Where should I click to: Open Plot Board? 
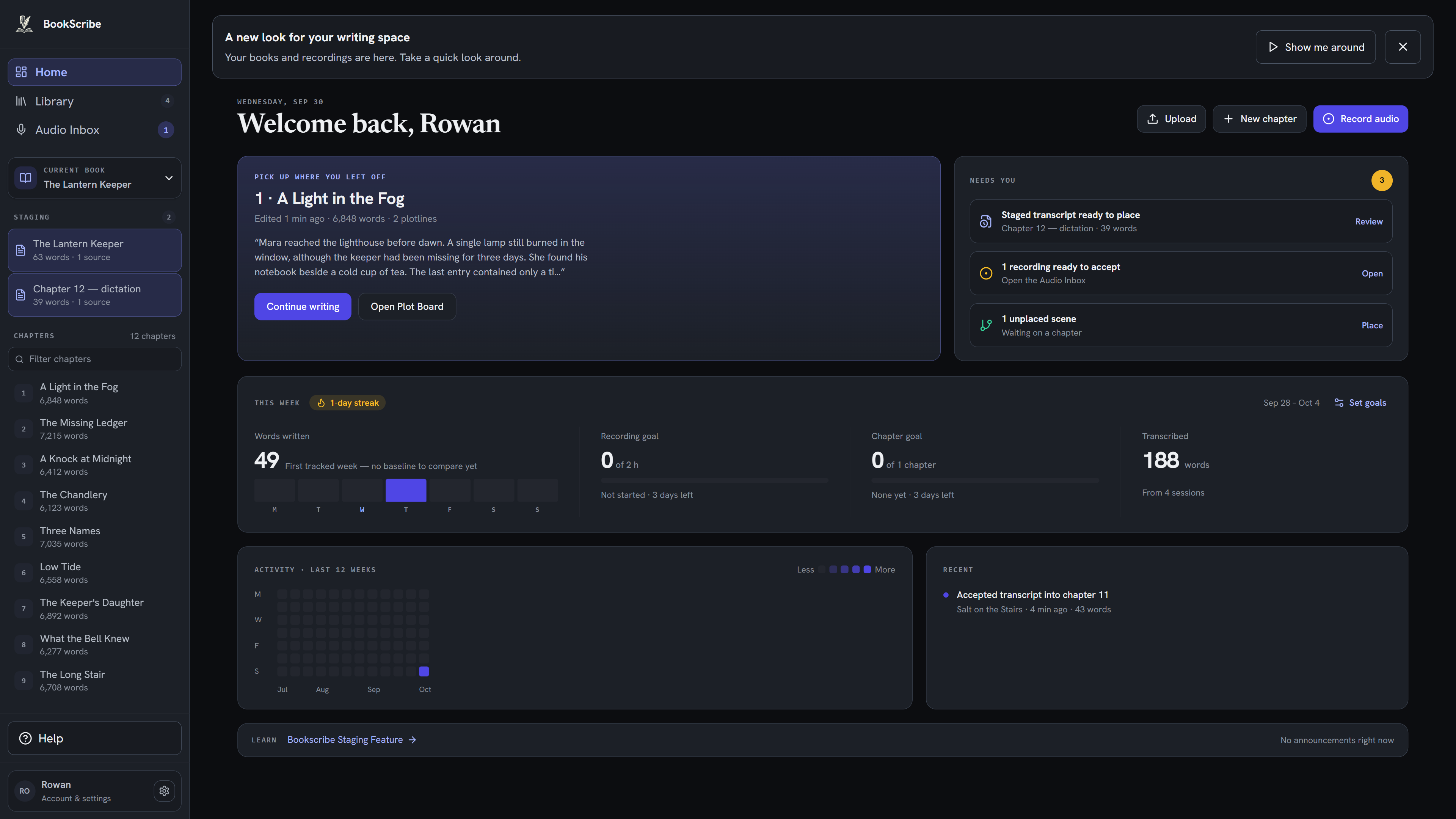407,306
